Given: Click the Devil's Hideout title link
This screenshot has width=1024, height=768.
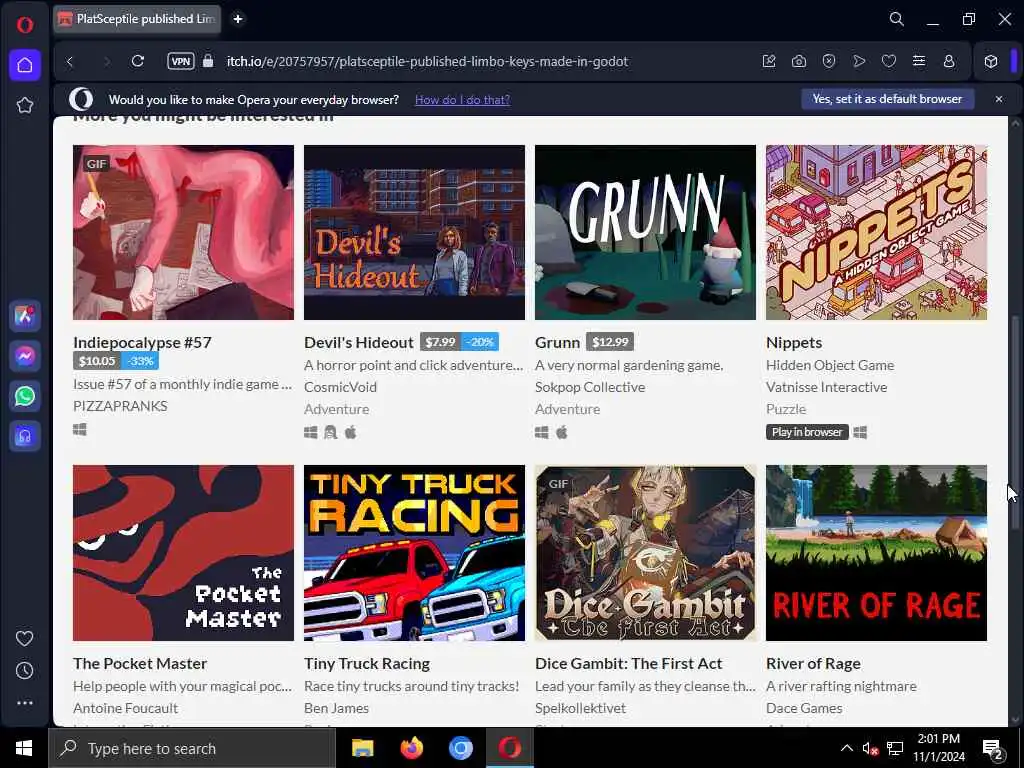Looking at the screenshot, I should pyautogui.click(x=359, y=342).
